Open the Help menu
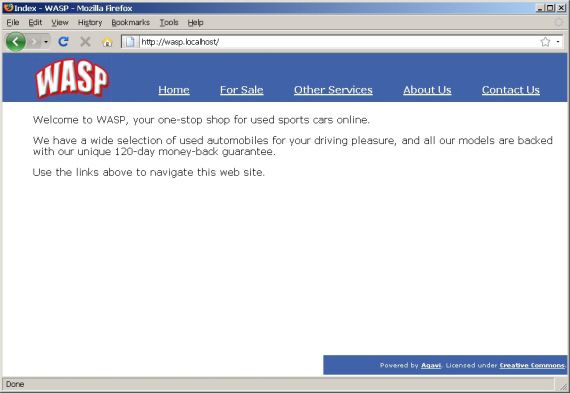 [x=195, y=23]
